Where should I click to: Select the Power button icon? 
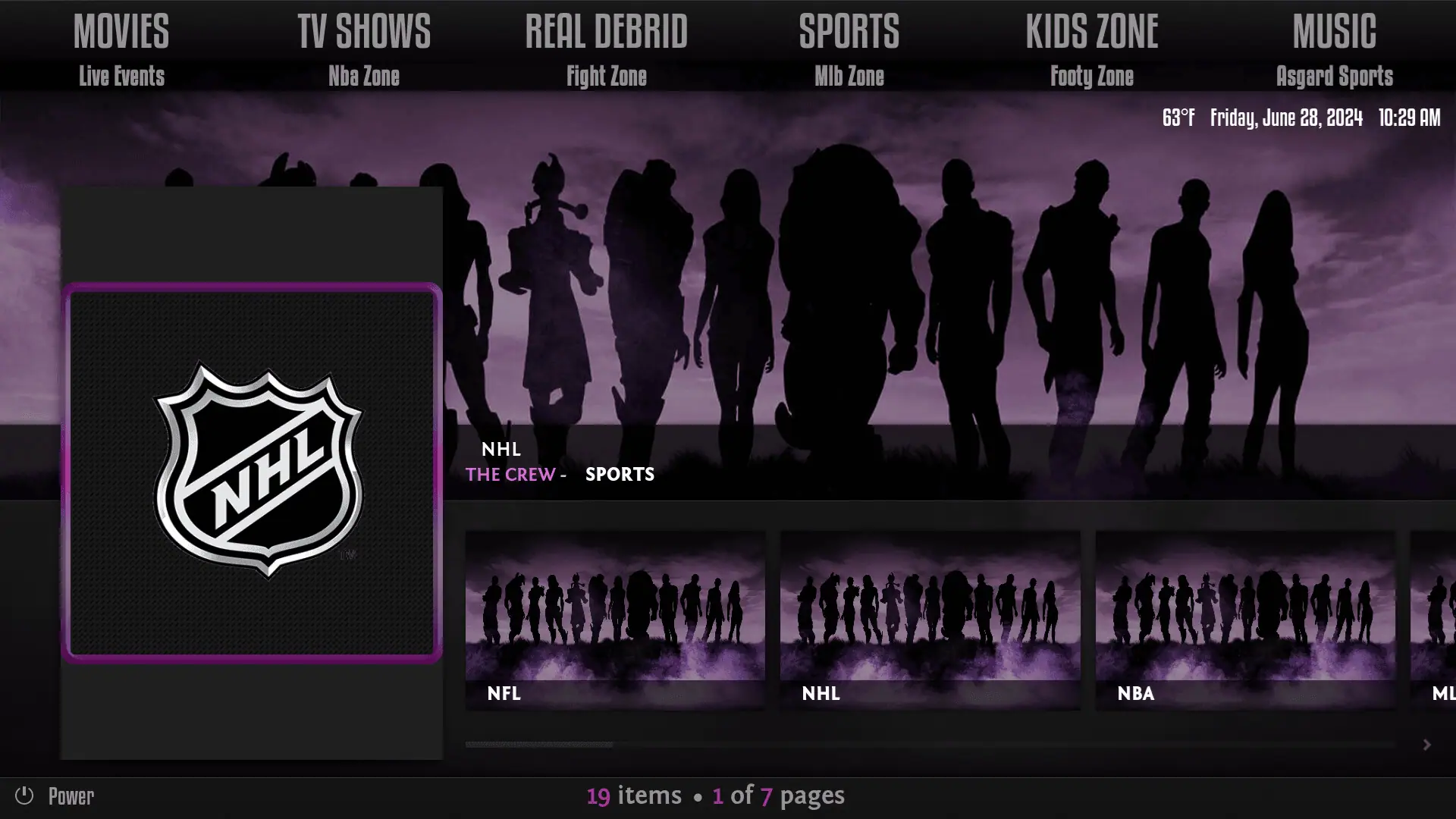pos(24,795)
